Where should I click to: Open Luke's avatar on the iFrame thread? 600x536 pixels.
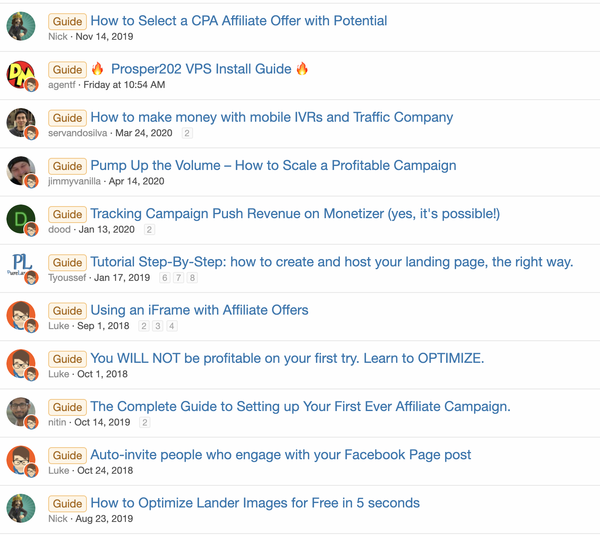[x=21, y=315]
